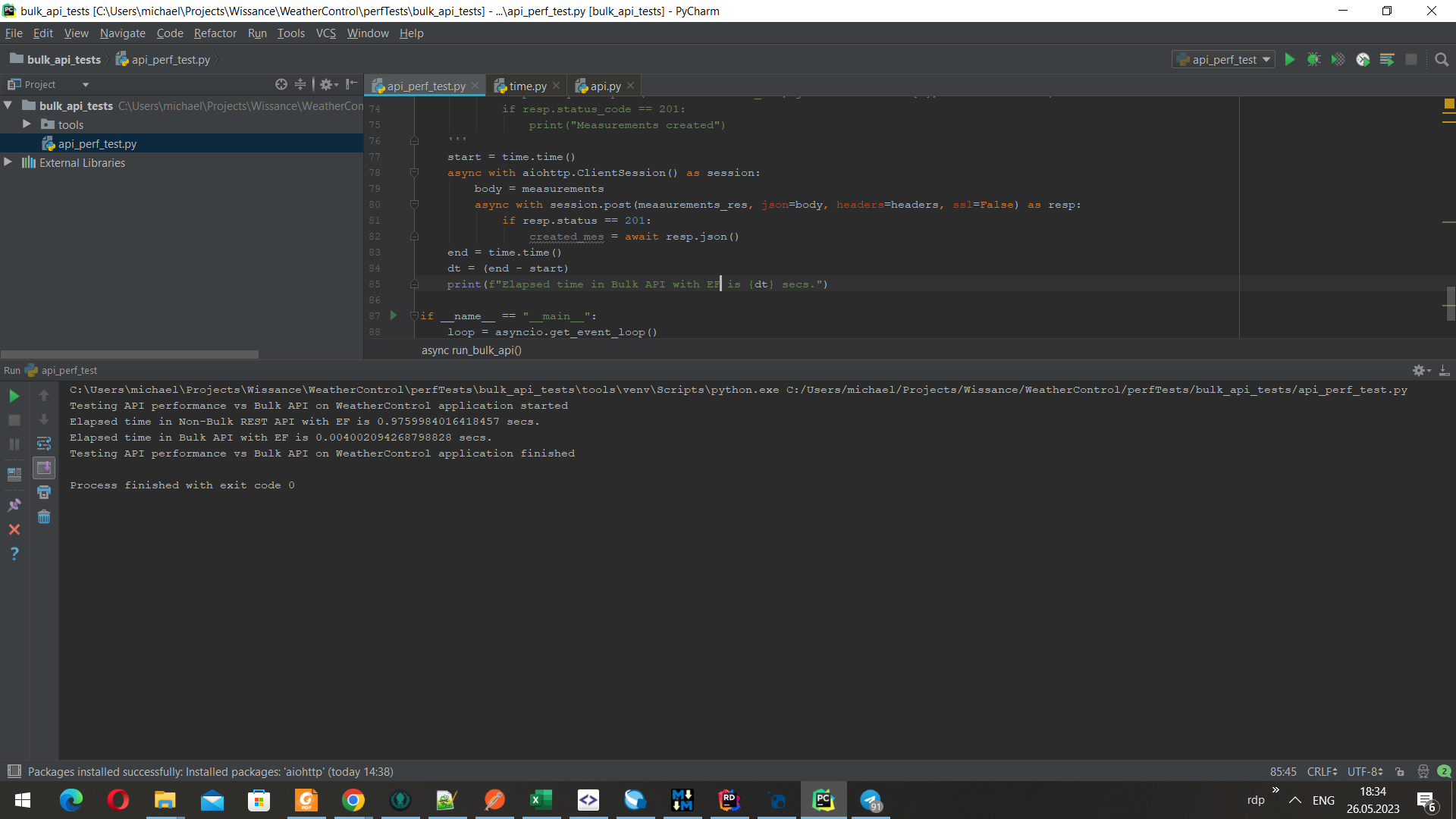Expand the tools folder in project tree
The image size is (1456, 819).
(27, 124)
